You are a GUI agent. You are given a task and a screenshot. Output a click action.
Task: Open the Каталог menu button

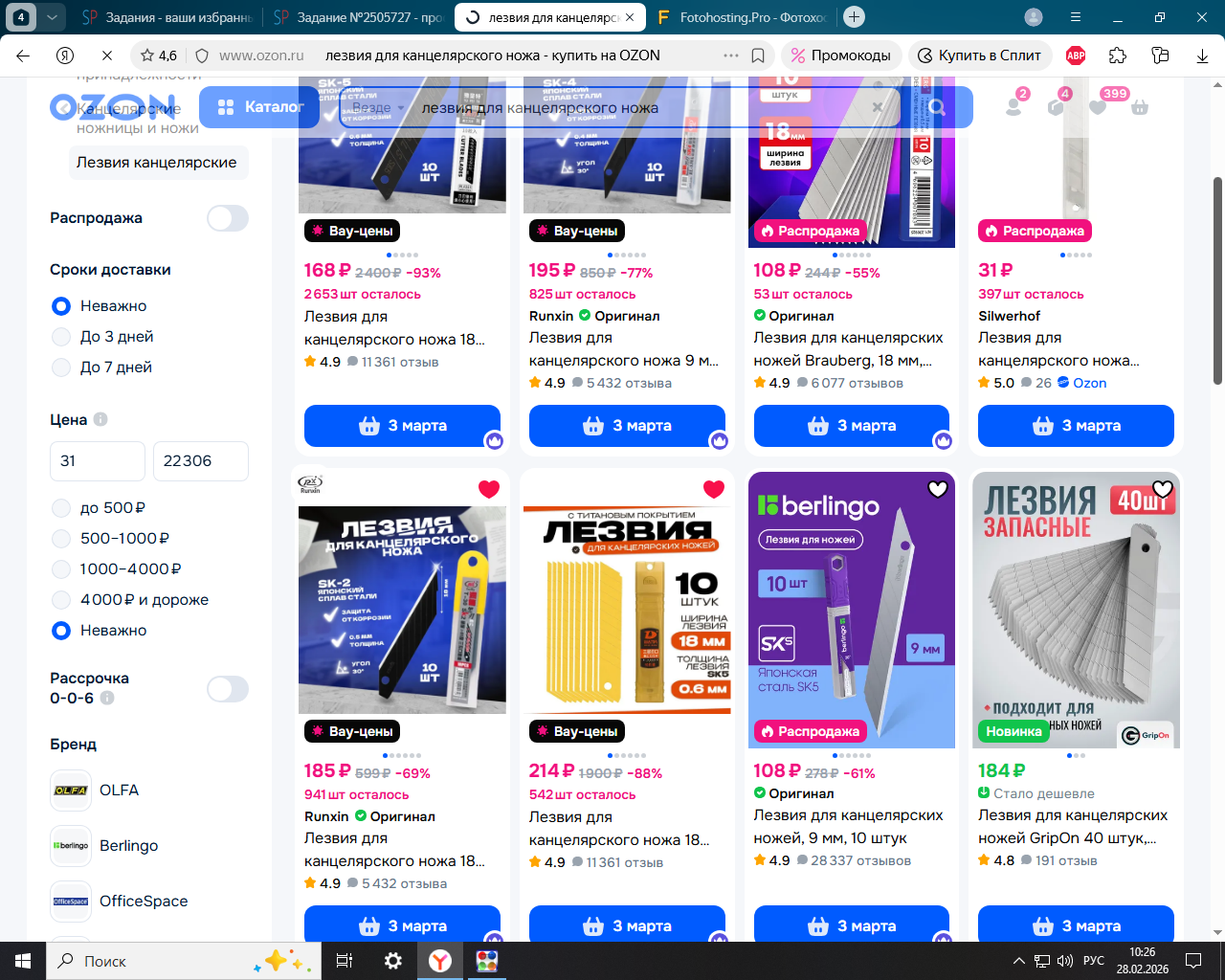tap(260, 107)
